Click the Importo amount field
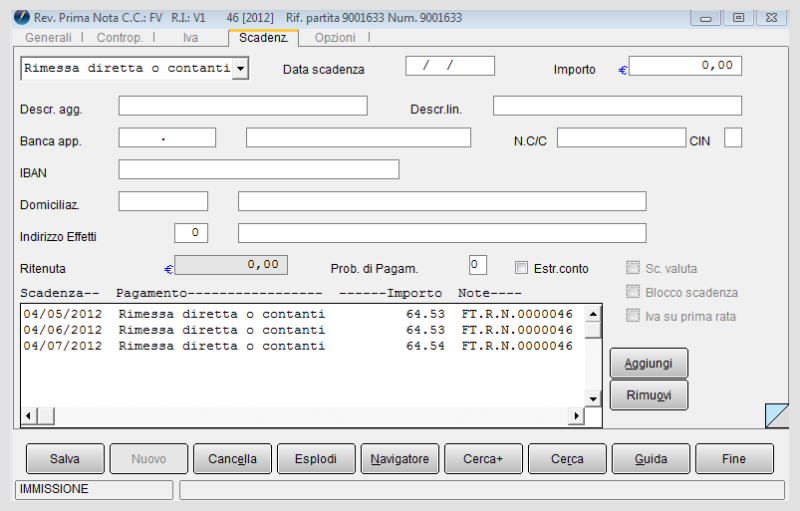Viewport: 800px width, 511px height. point(685,66)
